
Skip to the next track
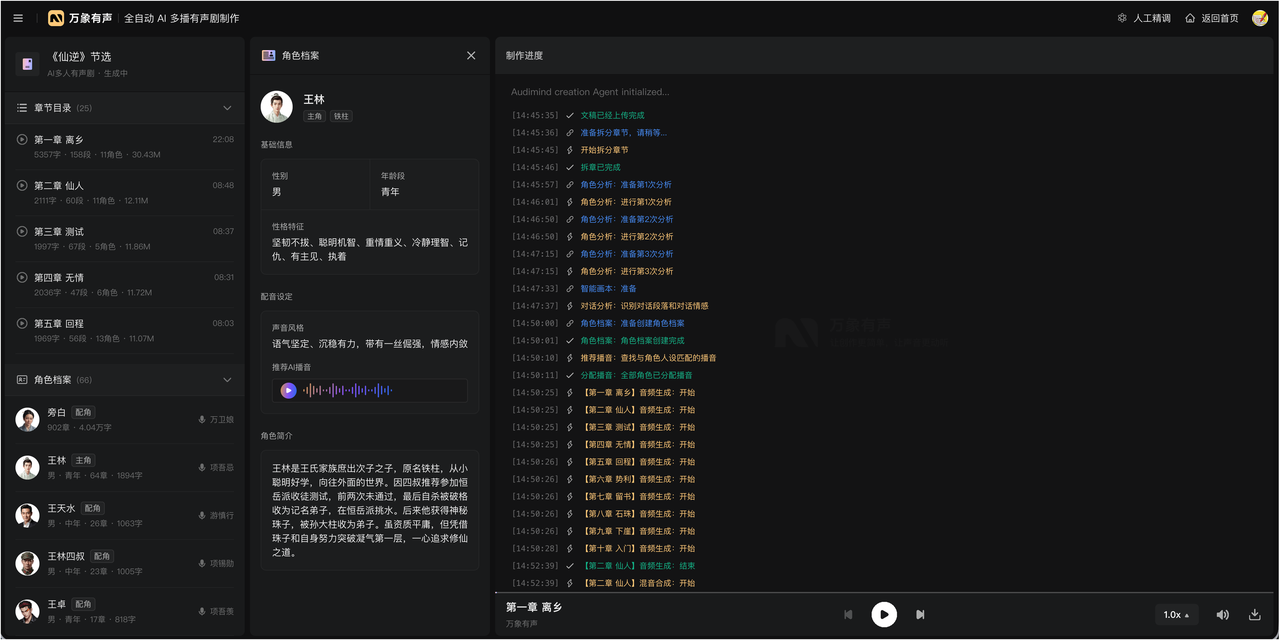point(920,614)
